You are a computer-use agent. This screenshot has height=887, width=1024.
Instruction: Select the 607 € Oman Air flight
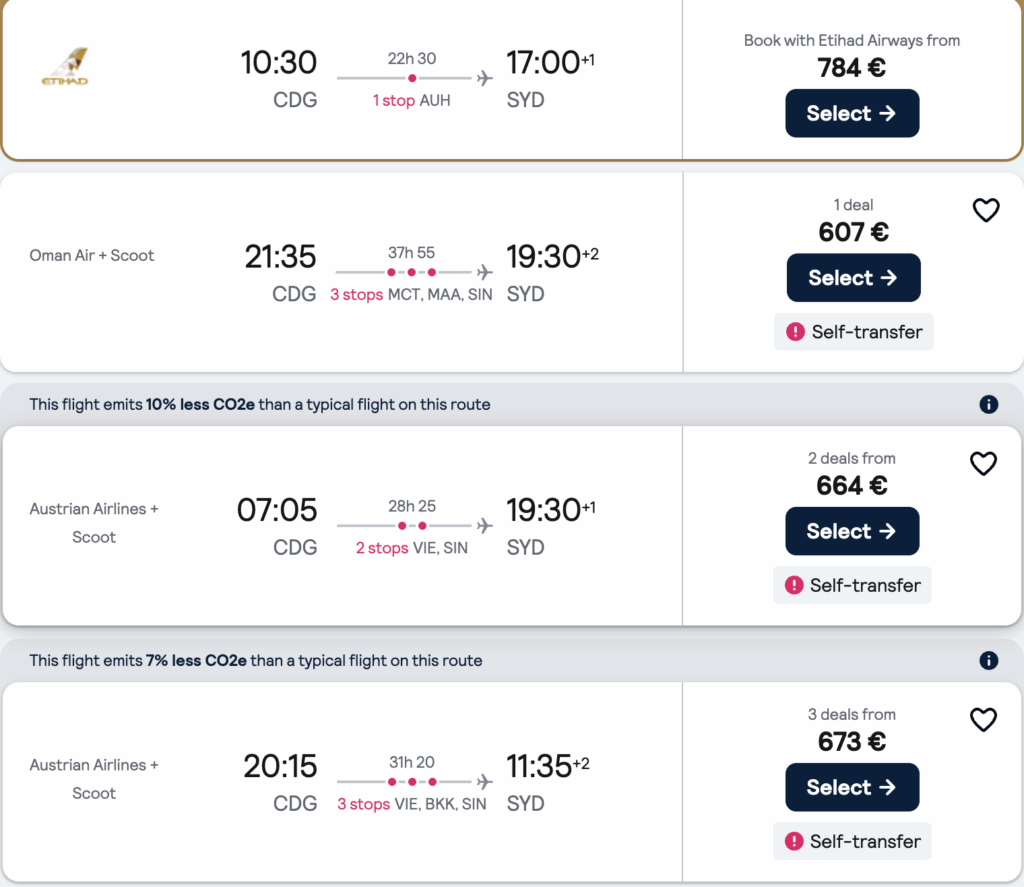[x=853, y=278]
